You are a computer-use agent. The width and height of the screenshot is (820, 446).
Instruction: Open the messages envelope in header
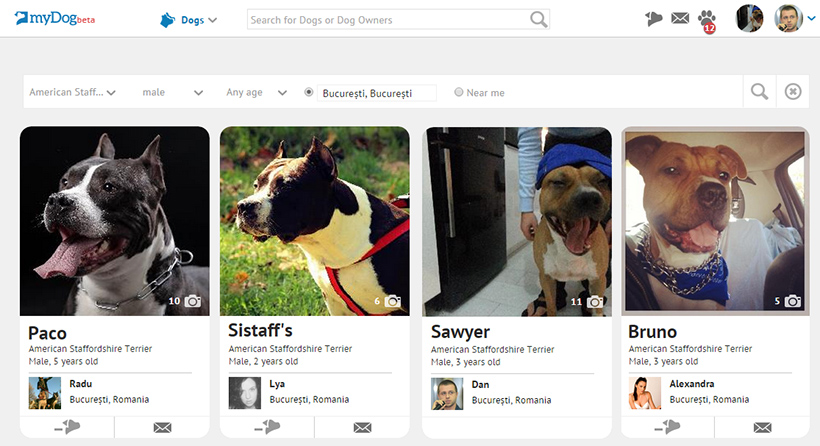tap(680, 18)
